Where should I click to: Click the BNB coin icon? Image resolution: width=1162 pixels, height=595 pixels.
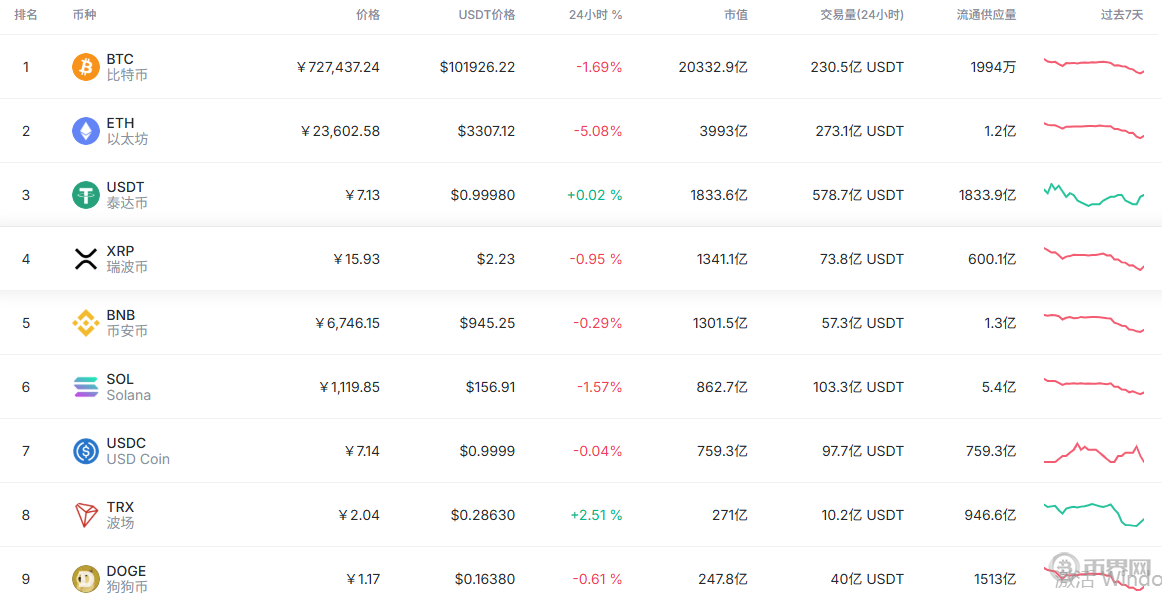(86, 323)
